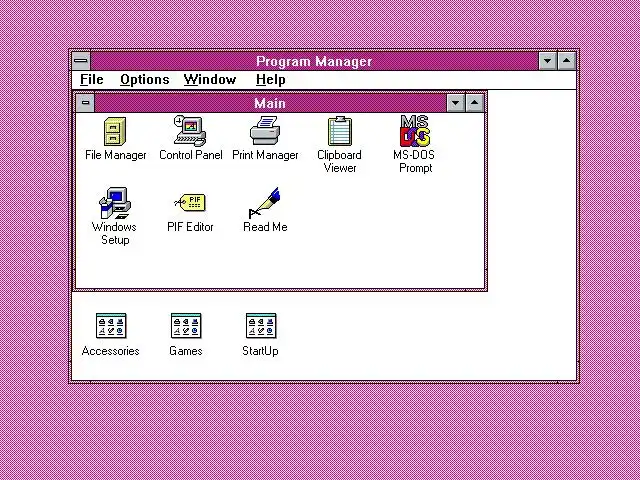The width and height of the screenshot is (640, 480).
Task: Maximize the Main group window
Action: [475, 103]
